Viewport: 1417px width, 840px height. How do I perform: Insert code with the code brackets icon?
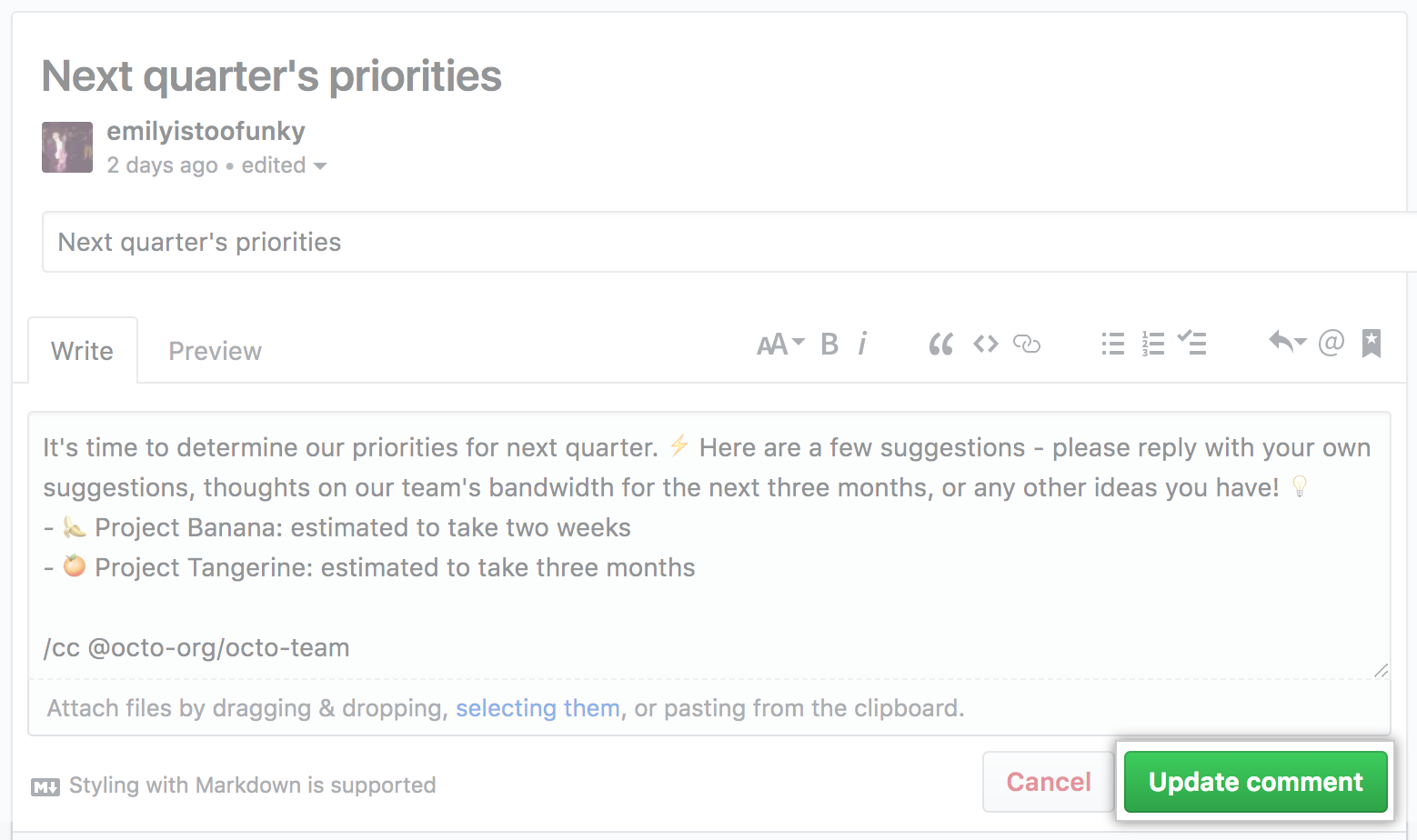pyautogui.click(x=986, y=344)
